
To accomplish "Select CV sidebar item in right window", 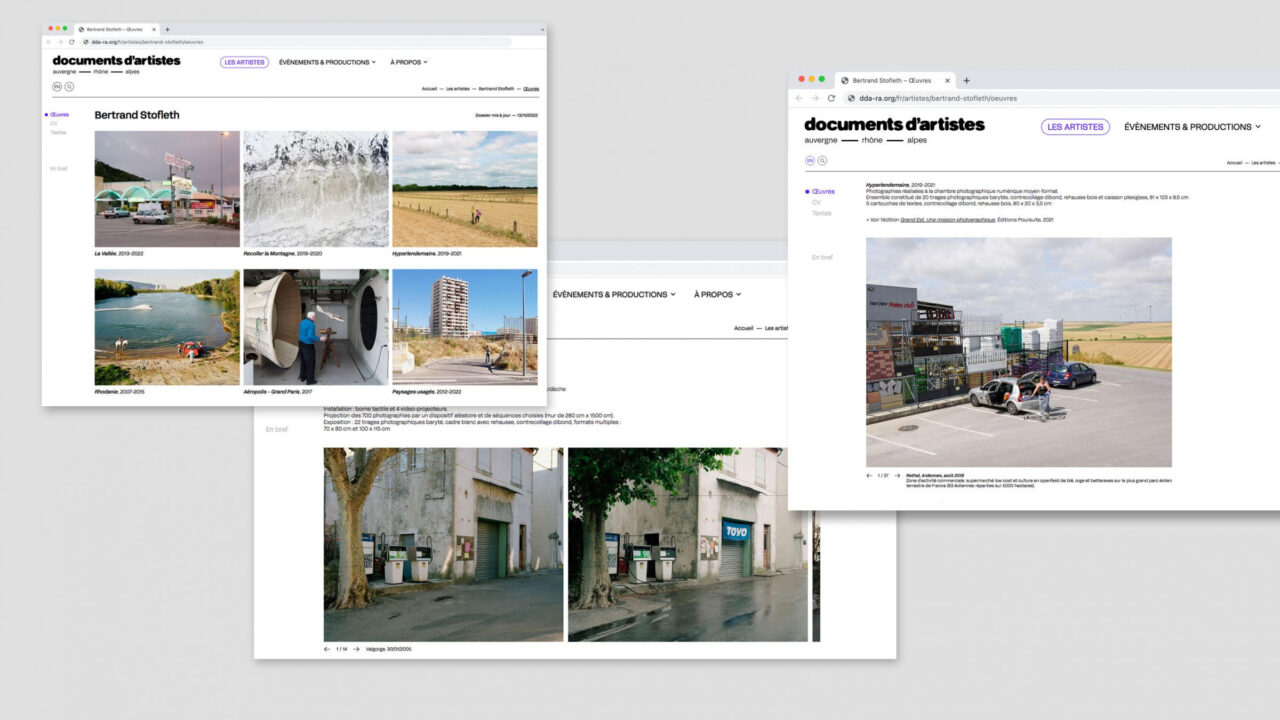I will 816,202.
